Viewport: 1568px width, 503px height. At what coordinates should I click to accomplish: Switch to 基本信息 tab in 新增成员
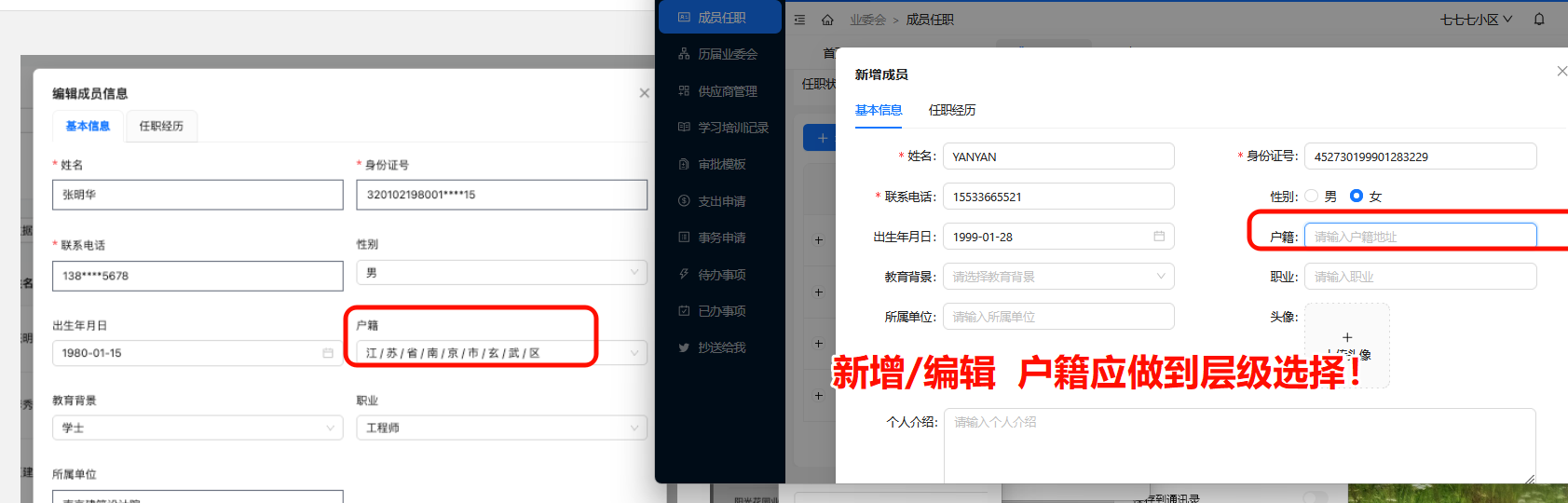[x=879, y=110]
